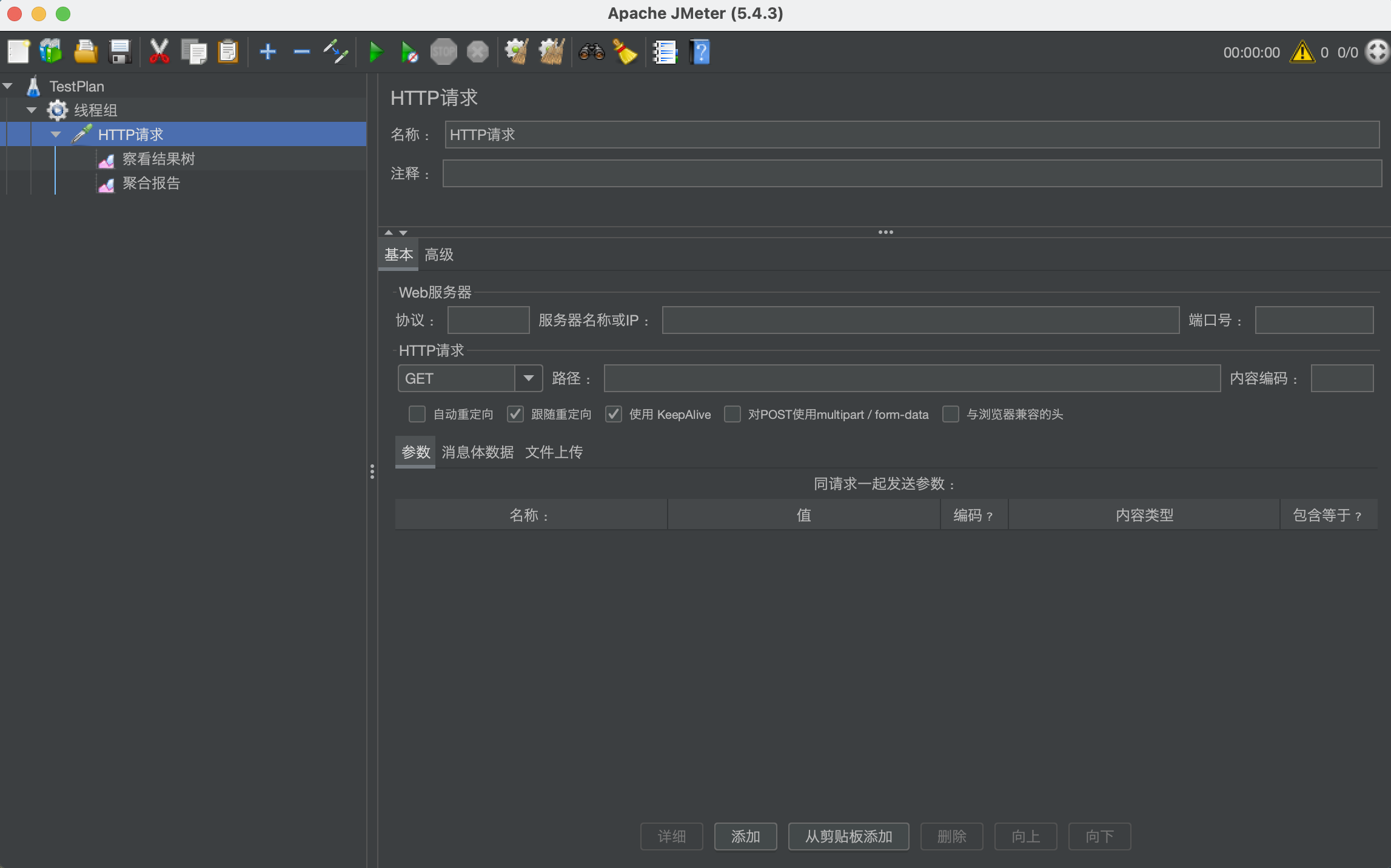Uncheck 使用 KeepAlive checkbox
1391x868 pixels.
click(613, 414)
